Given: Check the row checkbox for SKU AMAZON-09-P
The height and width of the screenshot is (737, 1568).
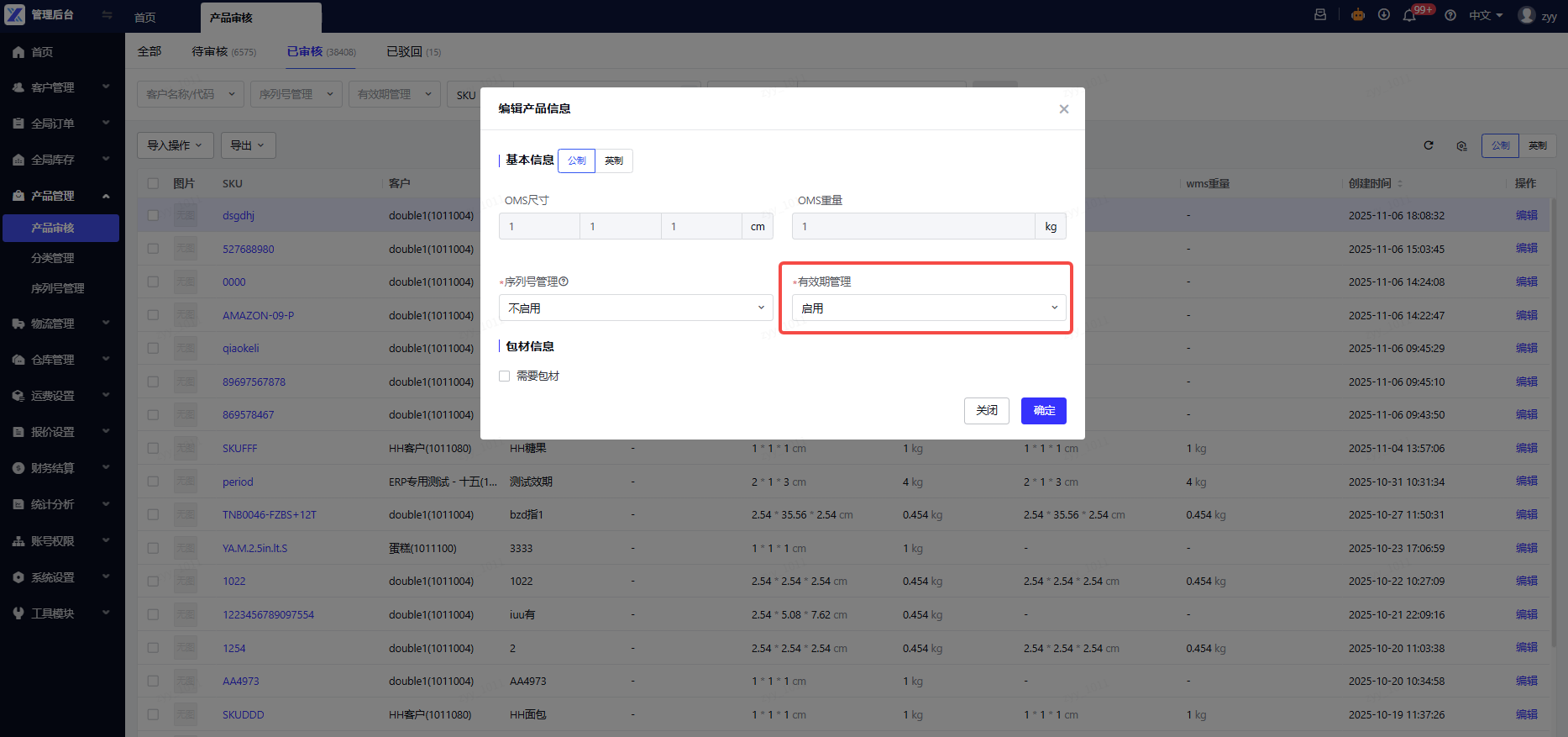Looking at the screenshot, I should [153, 315].
